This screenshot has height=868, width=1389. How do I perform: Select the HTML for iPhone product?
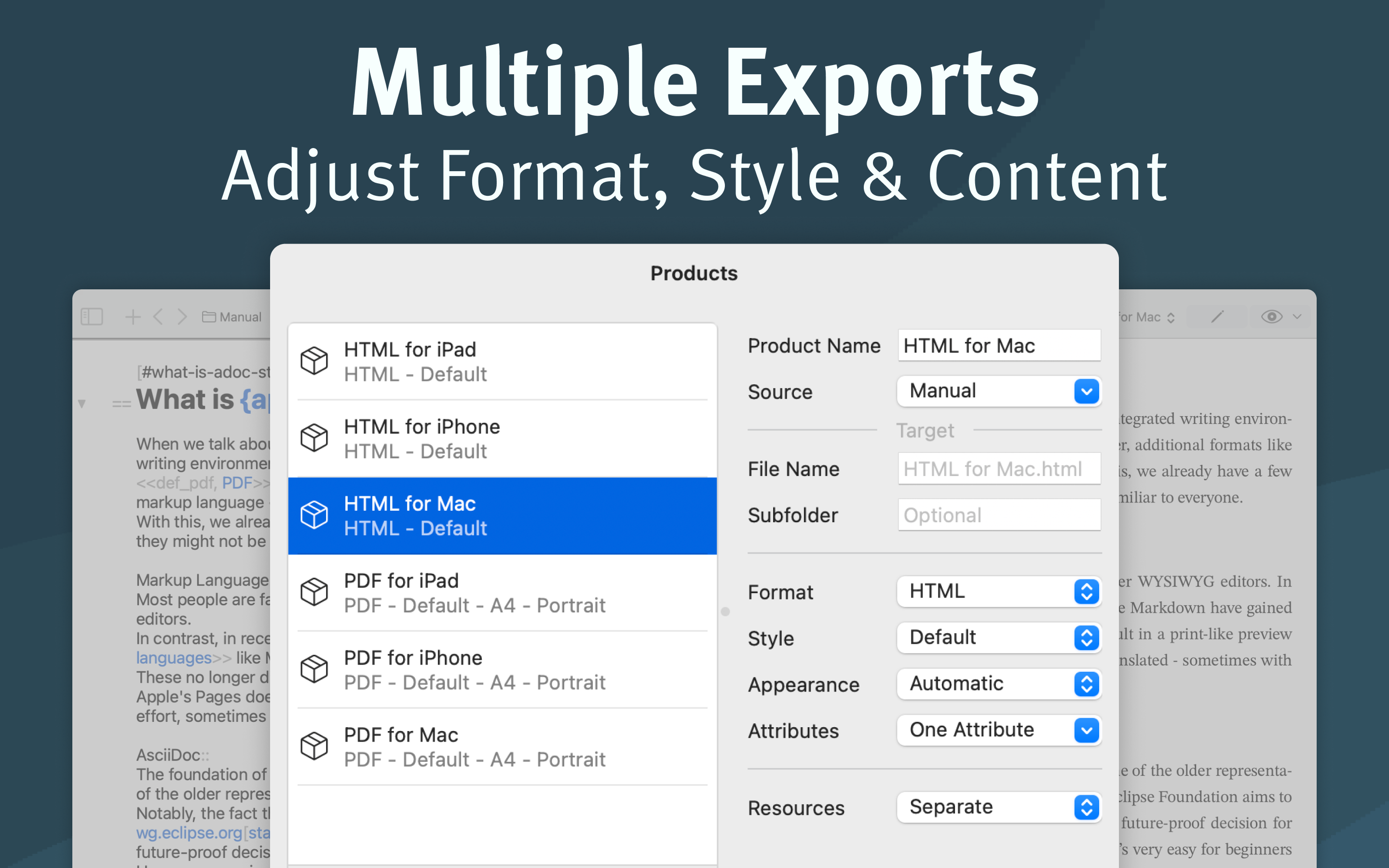pyautogui.click(x=502, y=439)
